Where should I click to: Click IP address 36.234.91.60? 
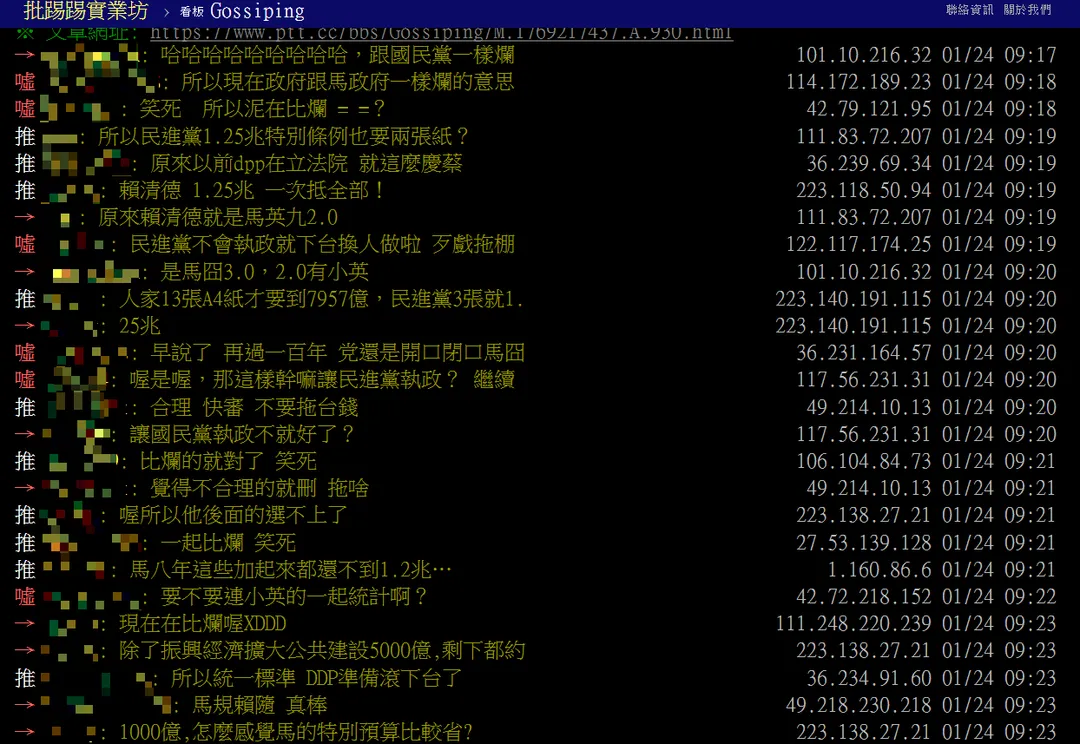[869, 679]
